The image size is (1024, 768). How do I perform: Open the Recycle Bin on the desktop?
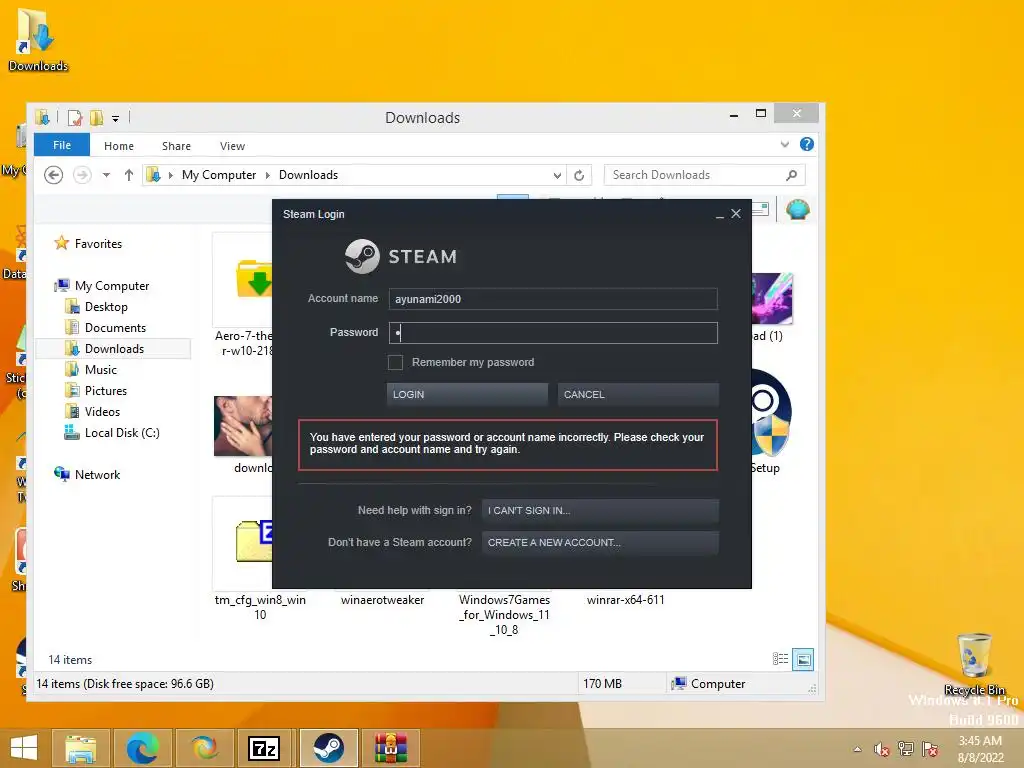[x=974, y=664]
